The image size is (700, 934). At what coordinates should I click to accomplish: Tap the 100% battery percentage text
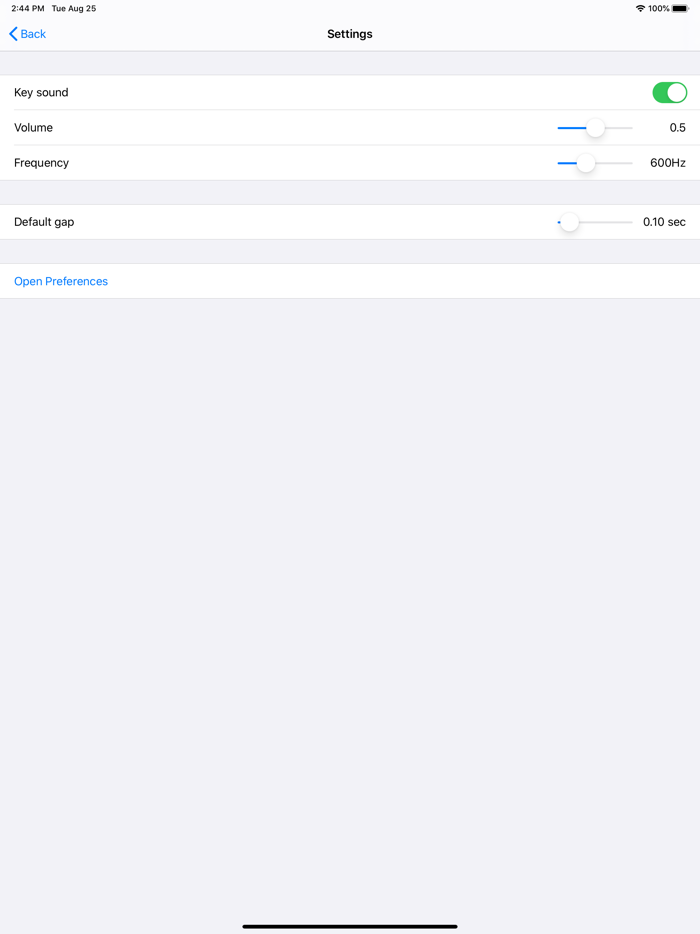659,8
